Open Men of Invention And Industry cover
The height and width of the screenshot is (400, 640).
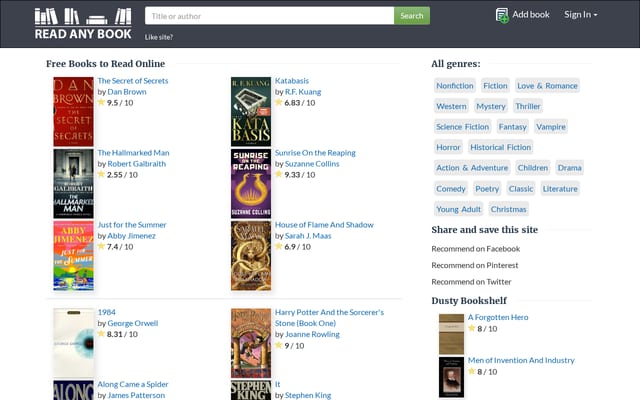click(451, 377)
